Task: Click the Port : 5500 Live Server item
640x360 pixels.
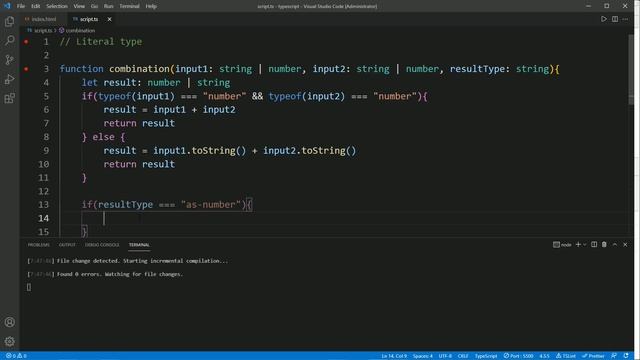Action: [x=518, y=356]
